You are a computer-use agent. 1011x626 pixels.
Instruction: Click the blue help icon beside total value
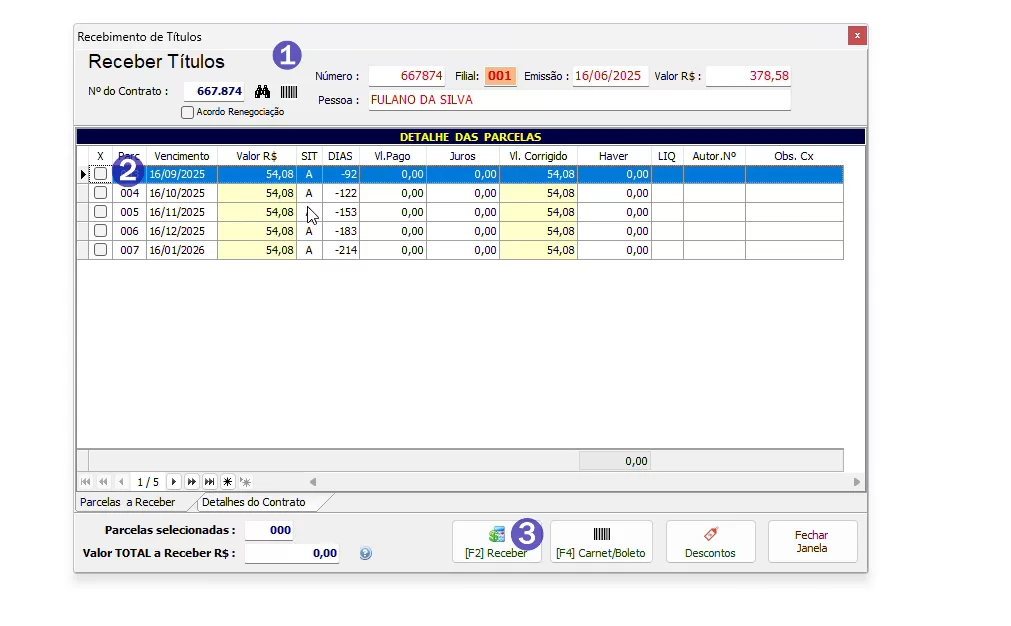[x=365, y=553]
